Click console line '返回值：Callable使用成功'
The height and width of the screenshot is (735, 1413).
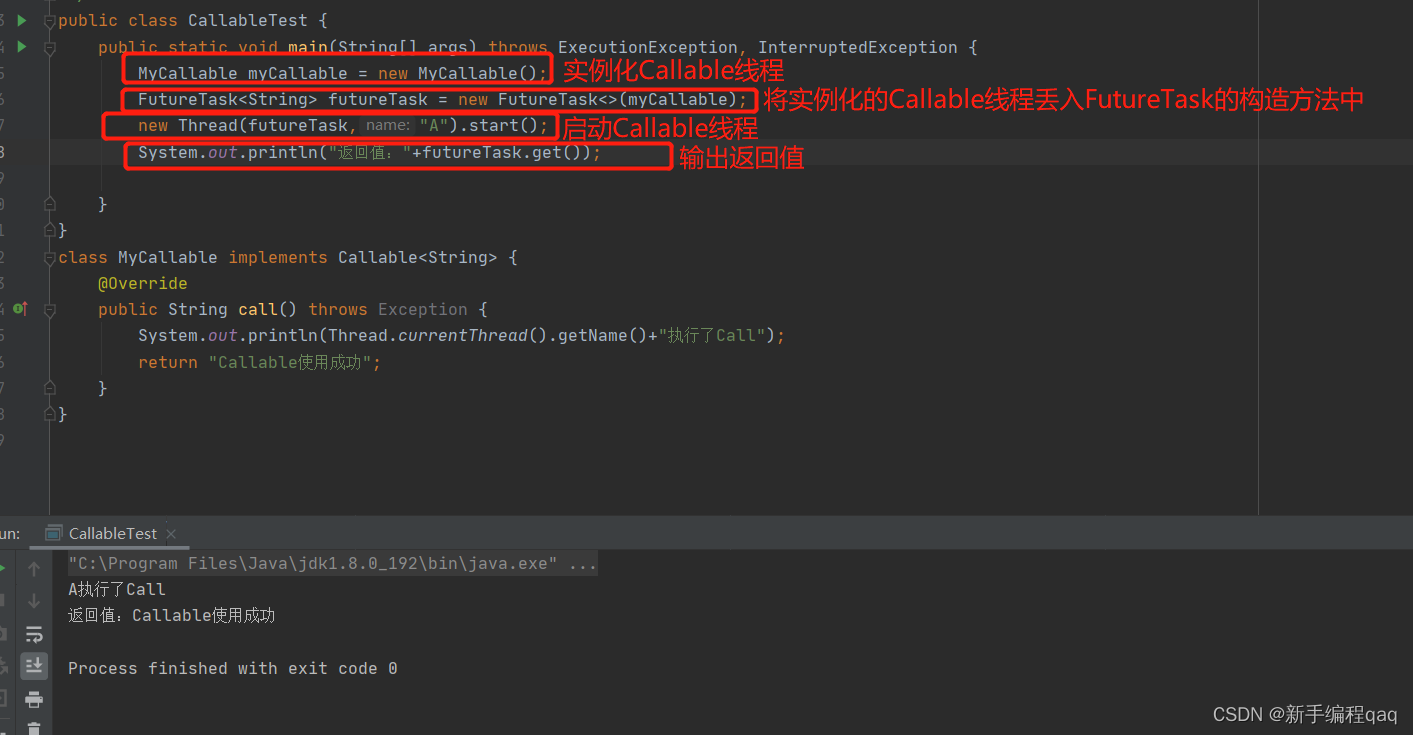pyautogui.click(x=171, y=615)
